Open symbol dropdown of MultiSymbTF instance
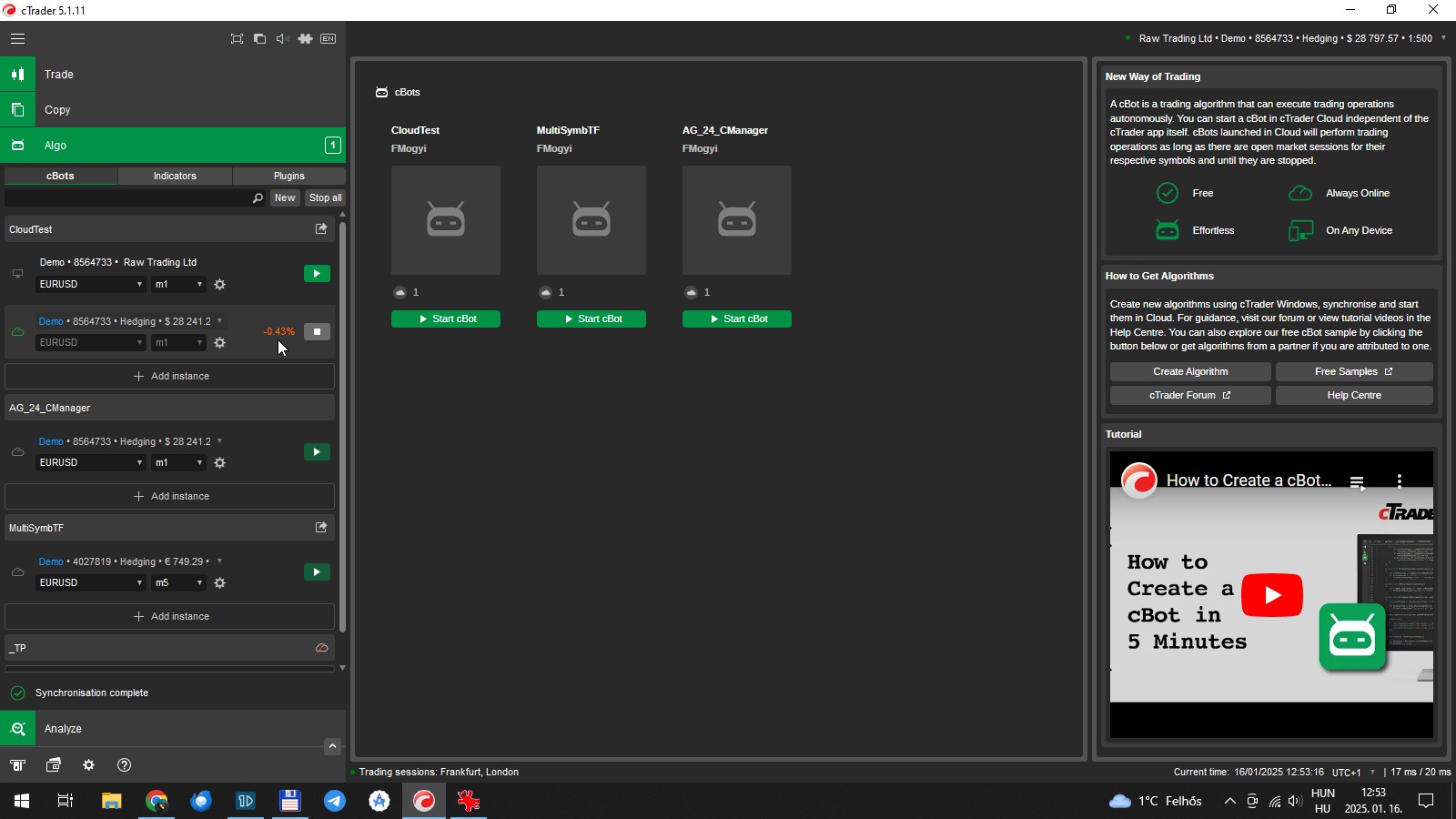Viewport: 1456px width, 819px height. point(91,583)
